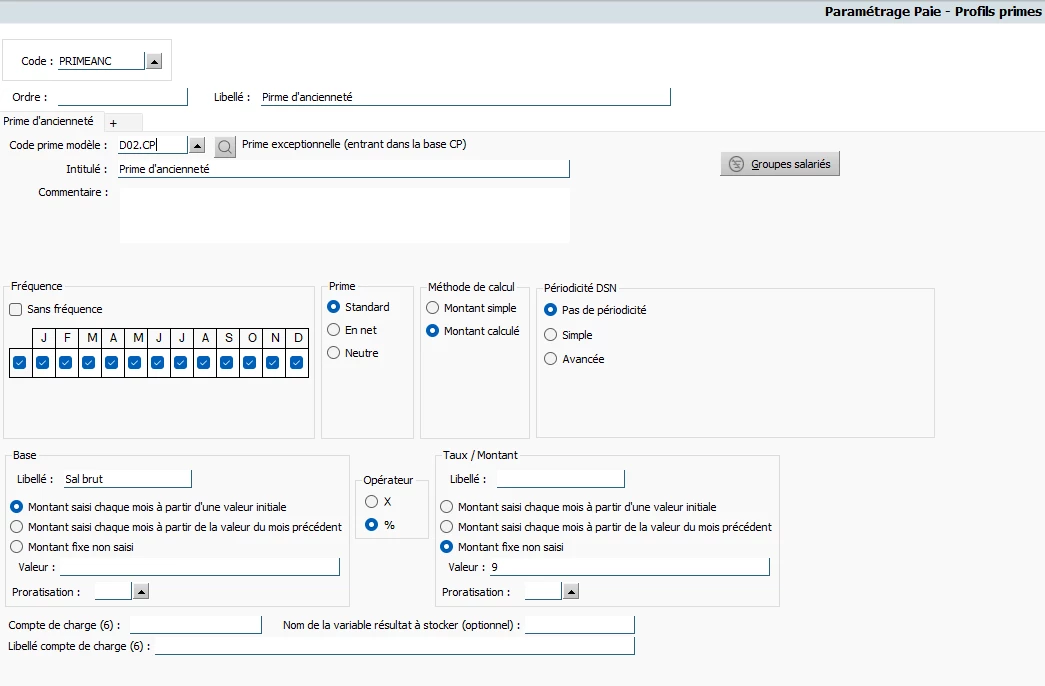This screenshot has height=686, width=1045.
Task: Open the Code PRIMEANC dropdown arrow
Action: [x=154, y=61]
